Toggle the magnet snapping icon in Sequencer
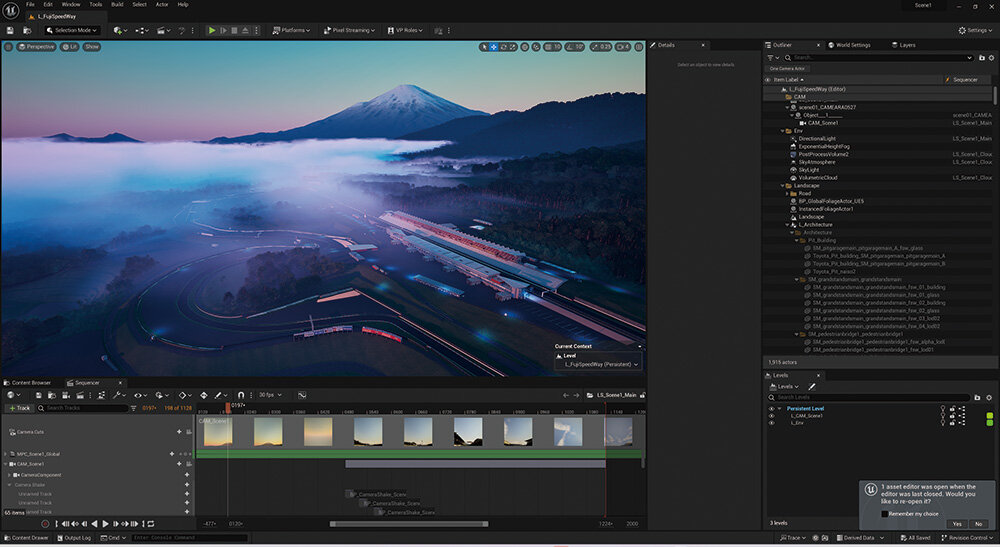This screenshot has height=547, width=1000. click(x=241, y=395)
